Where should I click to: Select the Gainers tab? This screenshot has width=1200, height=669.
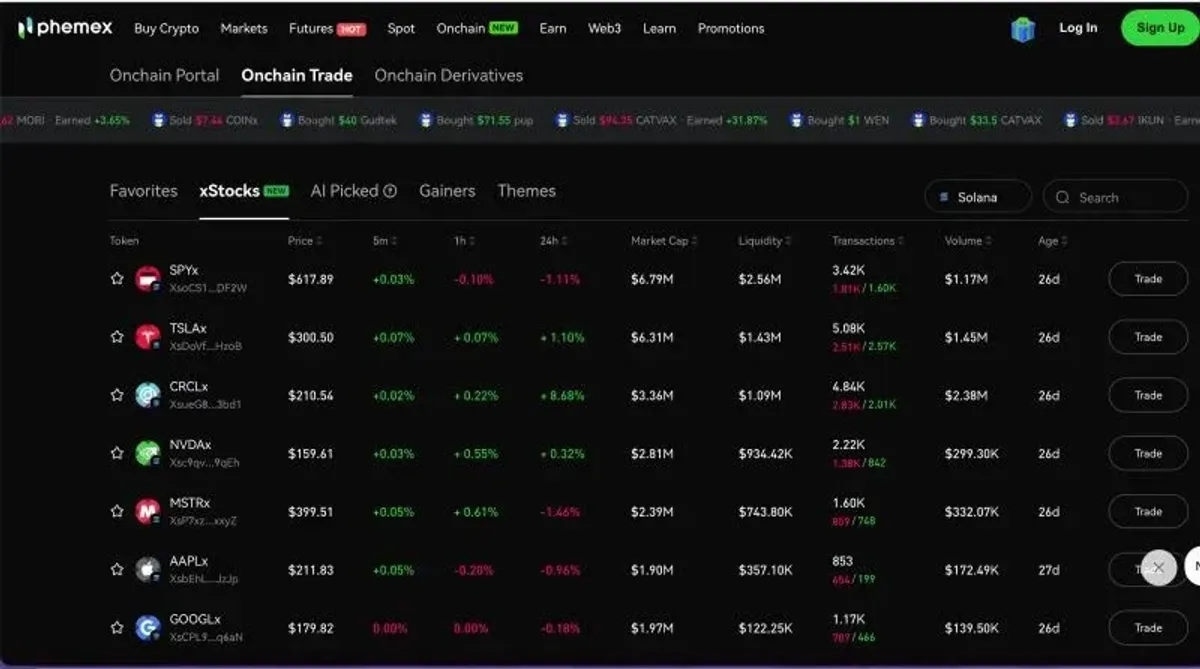(447, 191)
